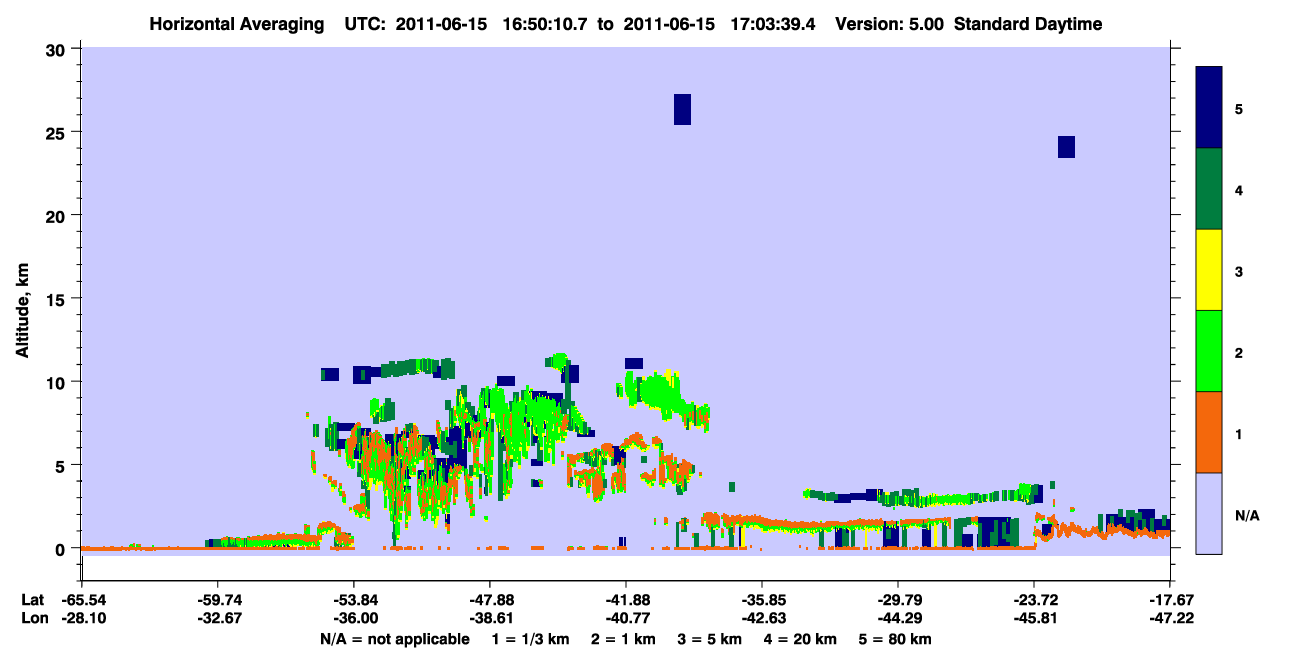Click legend text '2 = 1 km'
The width and height of the screenshot is (1300, 667).
[x=622, y=639]
